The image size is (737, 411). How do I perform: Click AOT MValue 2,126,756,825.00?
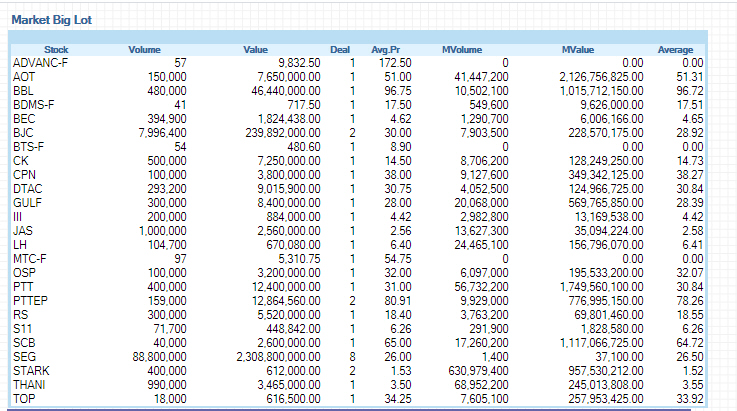coord(601,77)
